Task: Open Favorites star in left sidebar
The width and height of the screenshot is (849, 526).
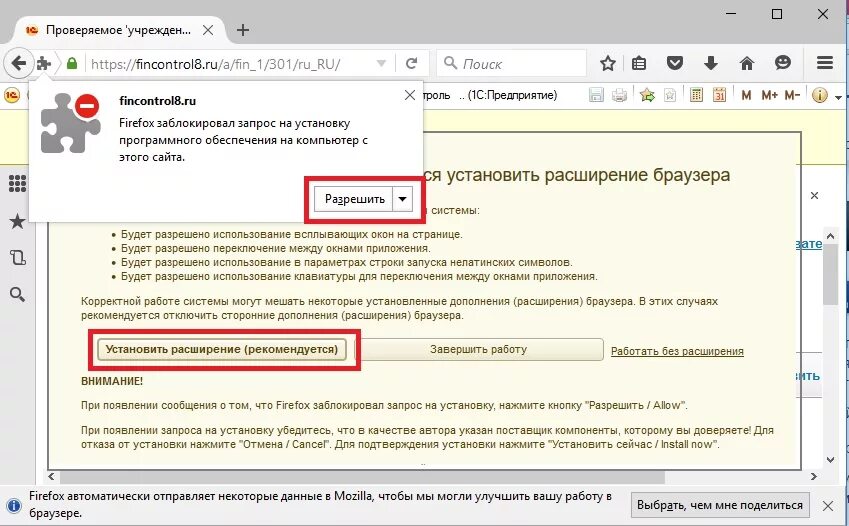Action: (x=17, y=221)
